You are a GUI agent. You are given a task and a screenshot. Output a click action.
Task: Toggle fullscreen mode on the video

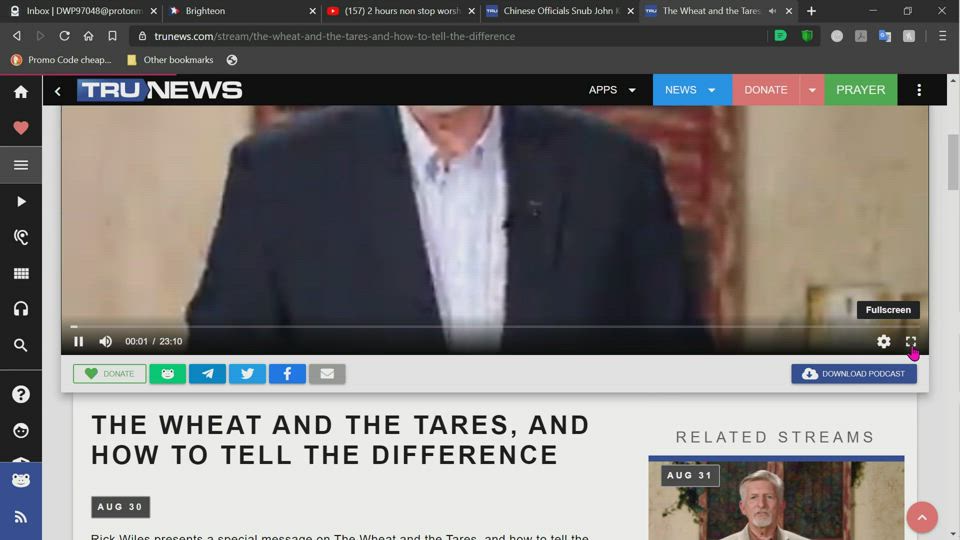tap(911, 342)
